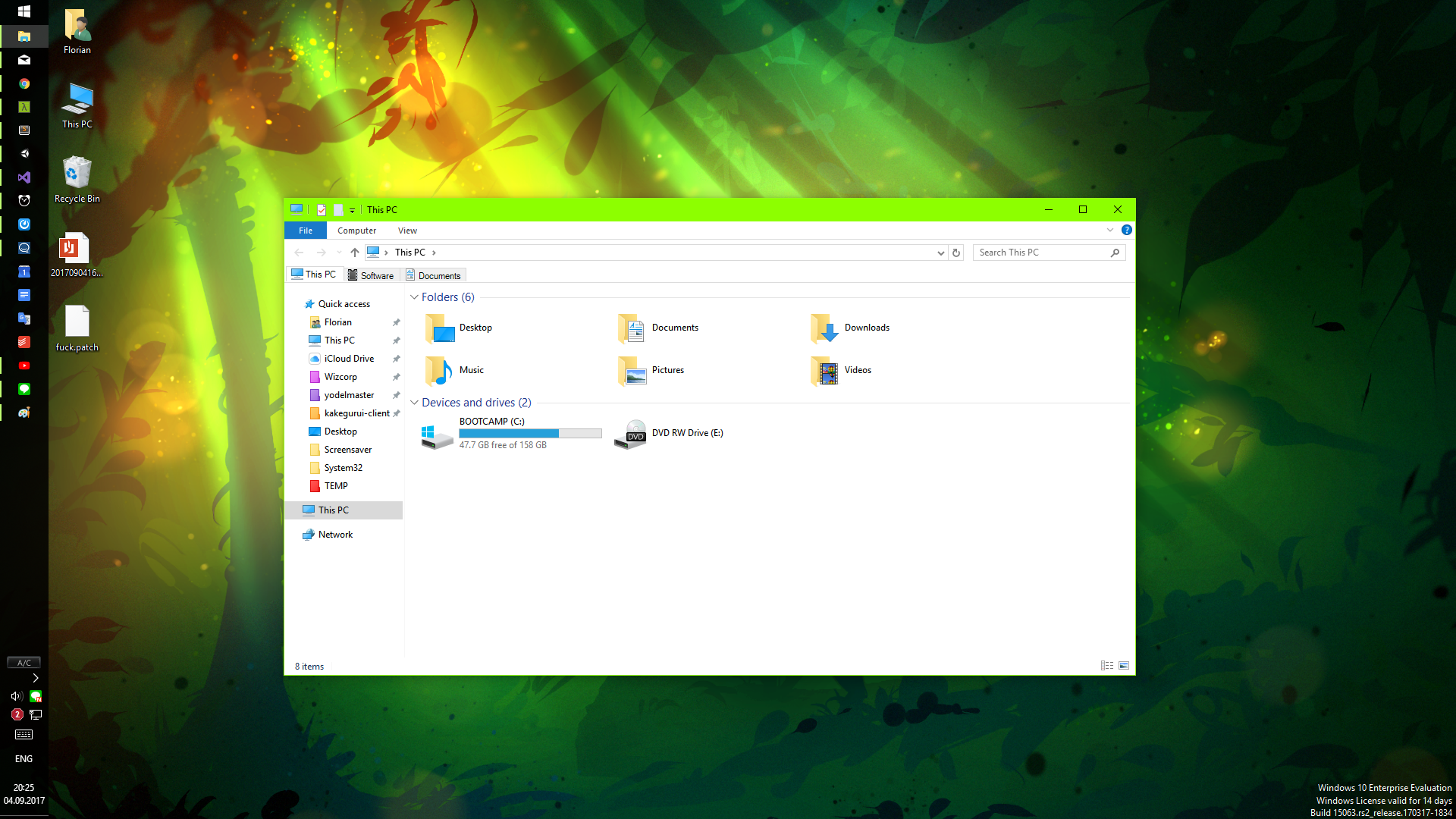The image size is (1456, 819).
Task: Click the refresh button beside address bar
Action: tap(956, 253)
